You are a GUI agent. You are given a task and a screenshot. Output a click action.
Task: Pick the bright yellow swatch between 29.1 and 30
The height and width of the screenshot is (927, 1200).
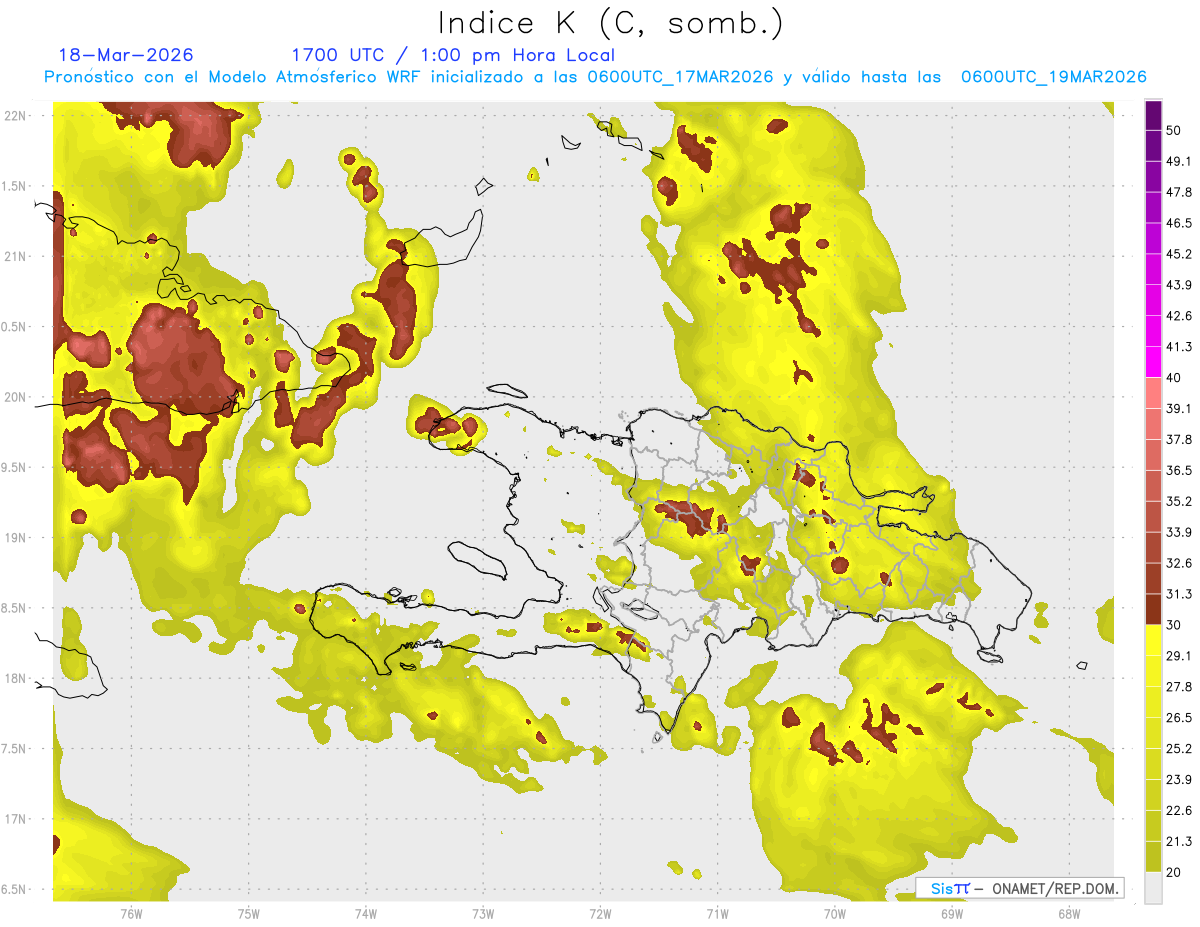[x=1153, y=640]
